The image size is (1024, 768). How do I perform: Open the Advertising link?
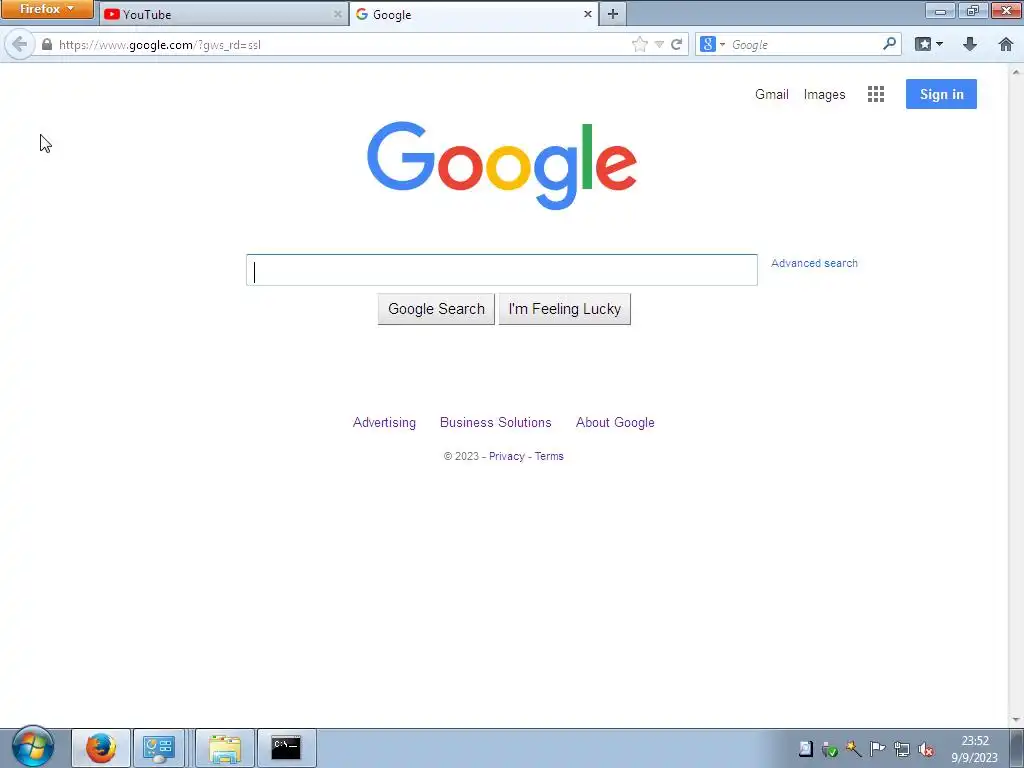click(384, 423)
